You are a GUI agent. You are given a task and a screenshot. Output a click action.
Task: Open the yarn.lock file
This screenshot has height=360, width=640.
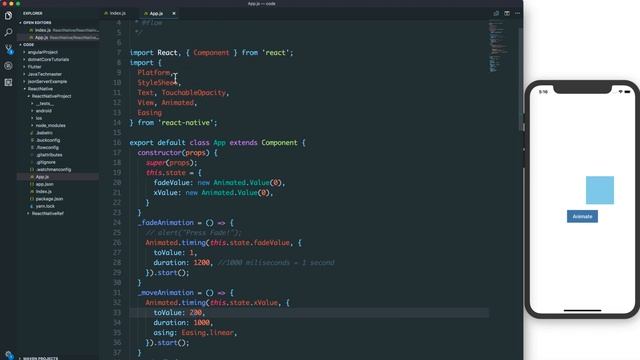45,207
